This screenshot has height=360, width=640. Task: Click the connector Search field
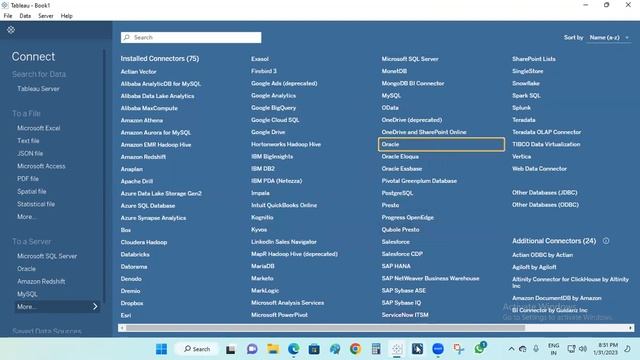(191, 37)
